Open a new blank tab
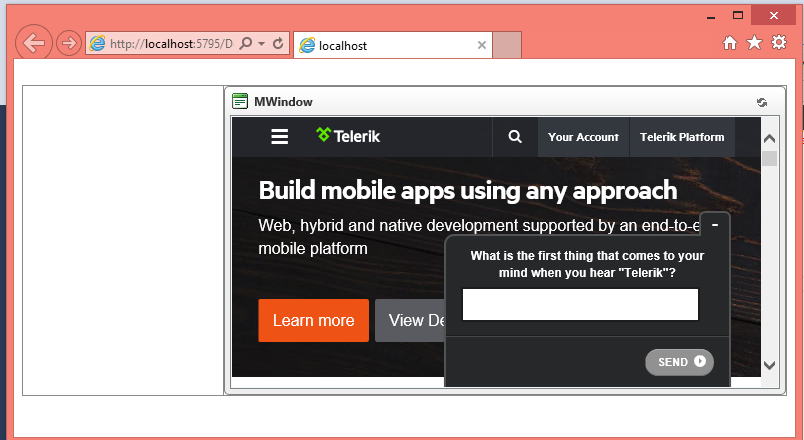 pyautogui.click(x=507, y=45)
